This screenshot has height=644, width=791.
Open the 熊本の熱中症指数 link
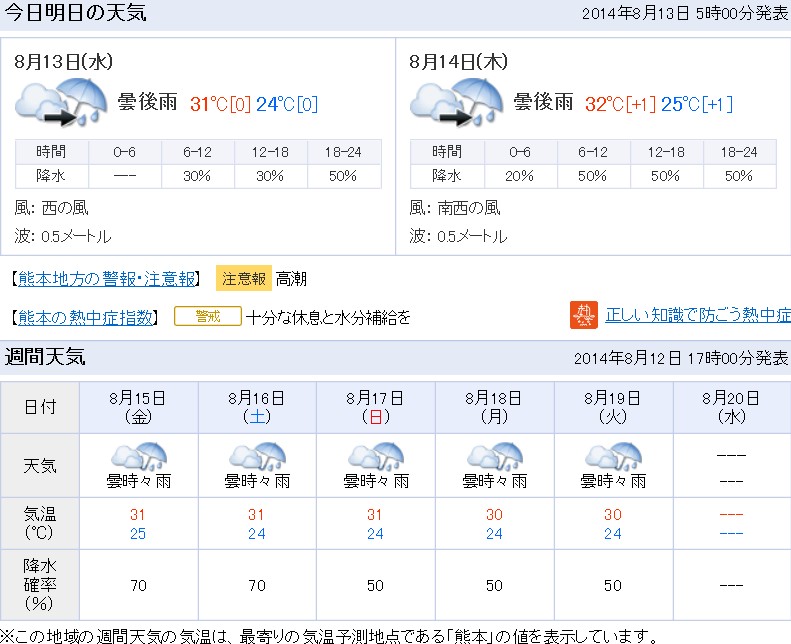pyautogui.click(x=87, y=317)
